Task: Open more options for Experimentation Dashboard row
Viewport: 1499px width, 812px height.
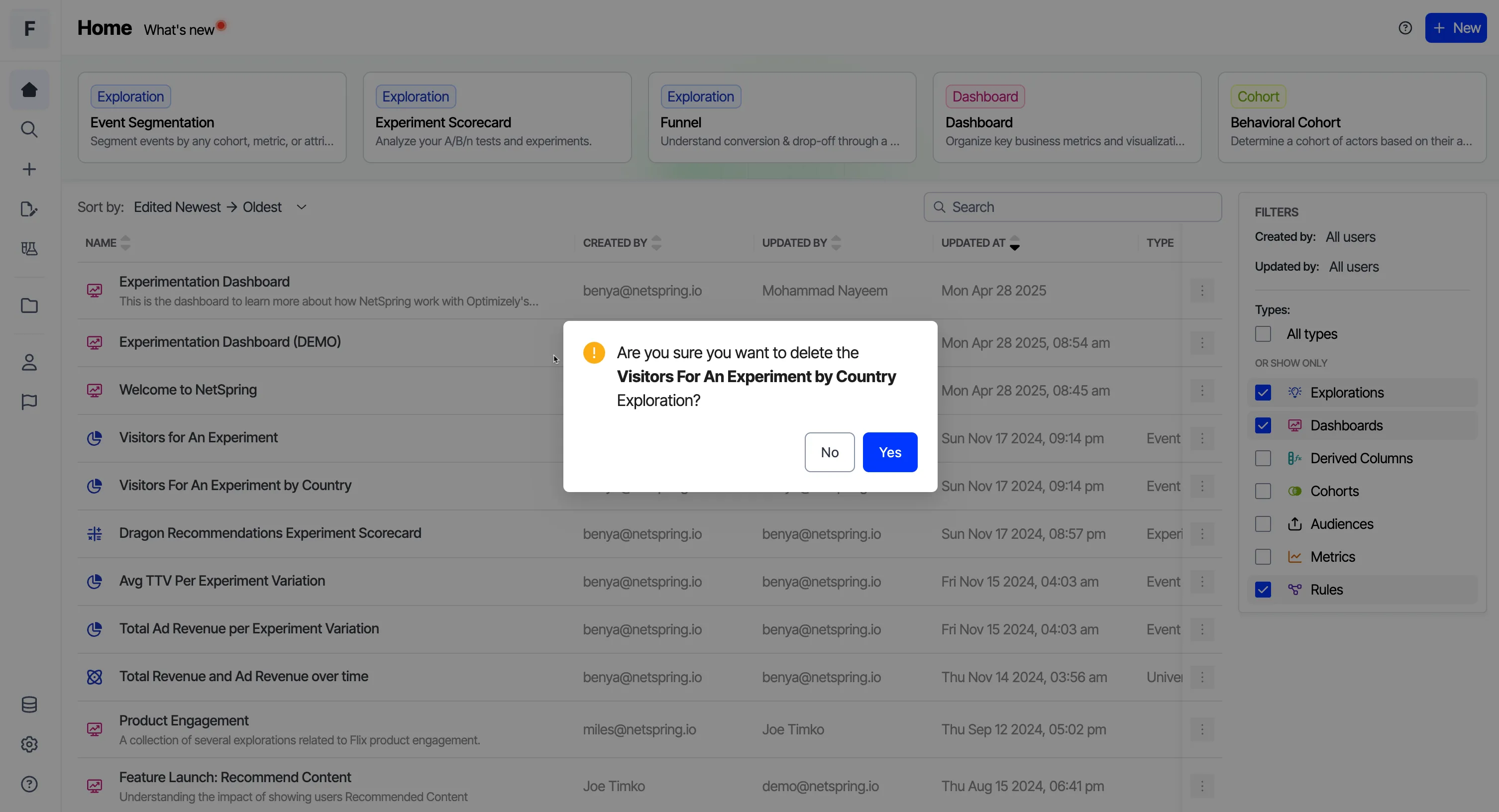Action: tap(1202, 290)
